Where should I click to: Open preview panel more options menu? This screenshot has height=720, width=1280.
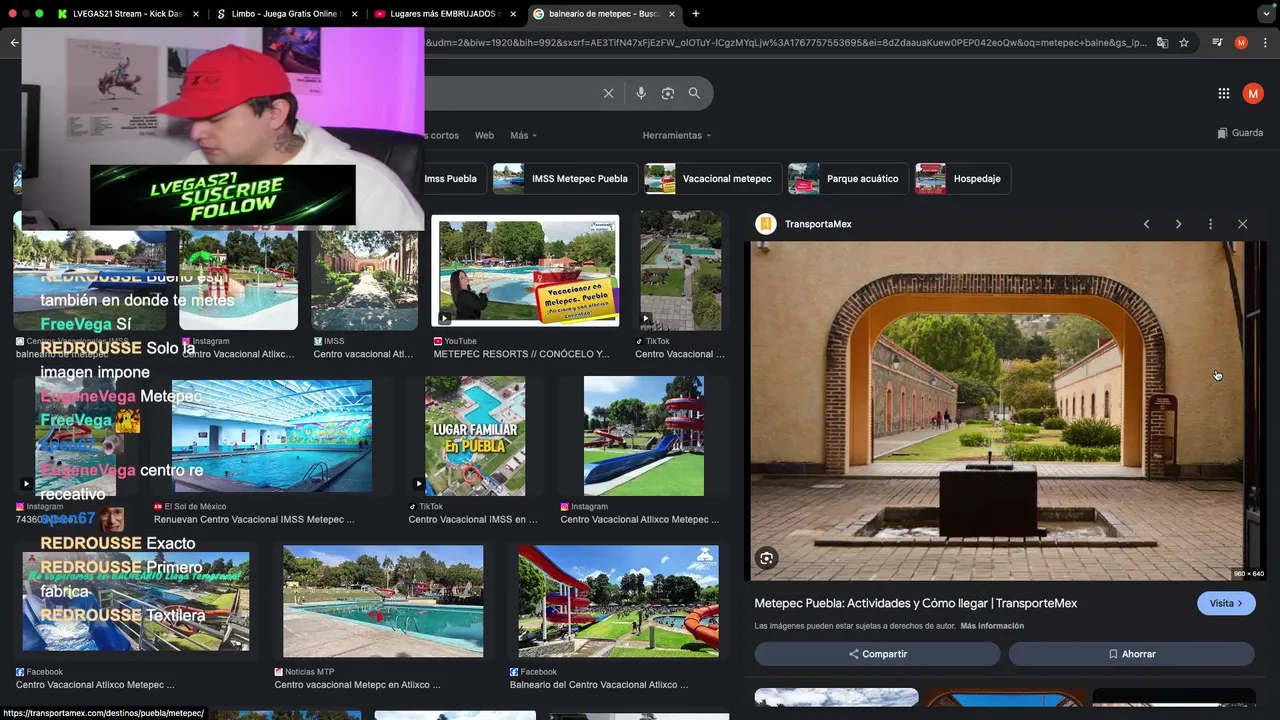[1211, 224]
